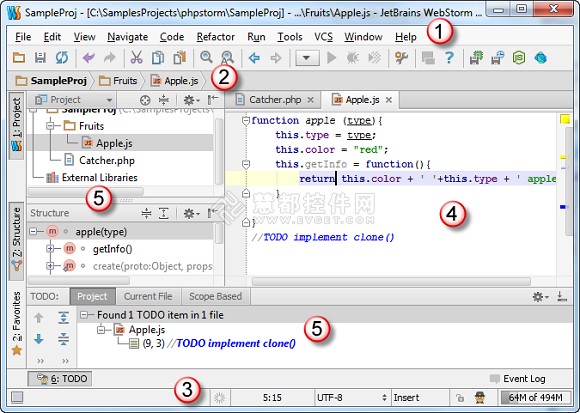Image resolution: width=580 pixels, height=413 pixels.
Task: Toggle the 1: Project side tool button
Action: [16, 126]
